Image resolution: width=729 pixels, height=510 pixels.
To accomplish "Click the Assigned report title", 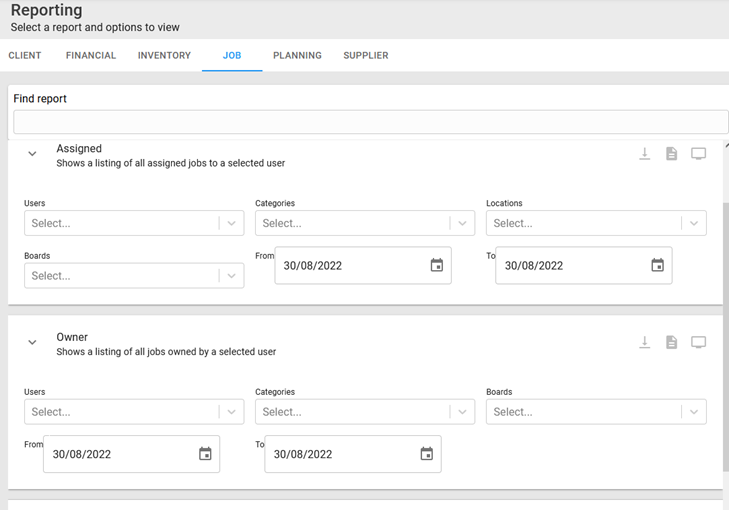I will pyautogui.click(x=79, y=148).
